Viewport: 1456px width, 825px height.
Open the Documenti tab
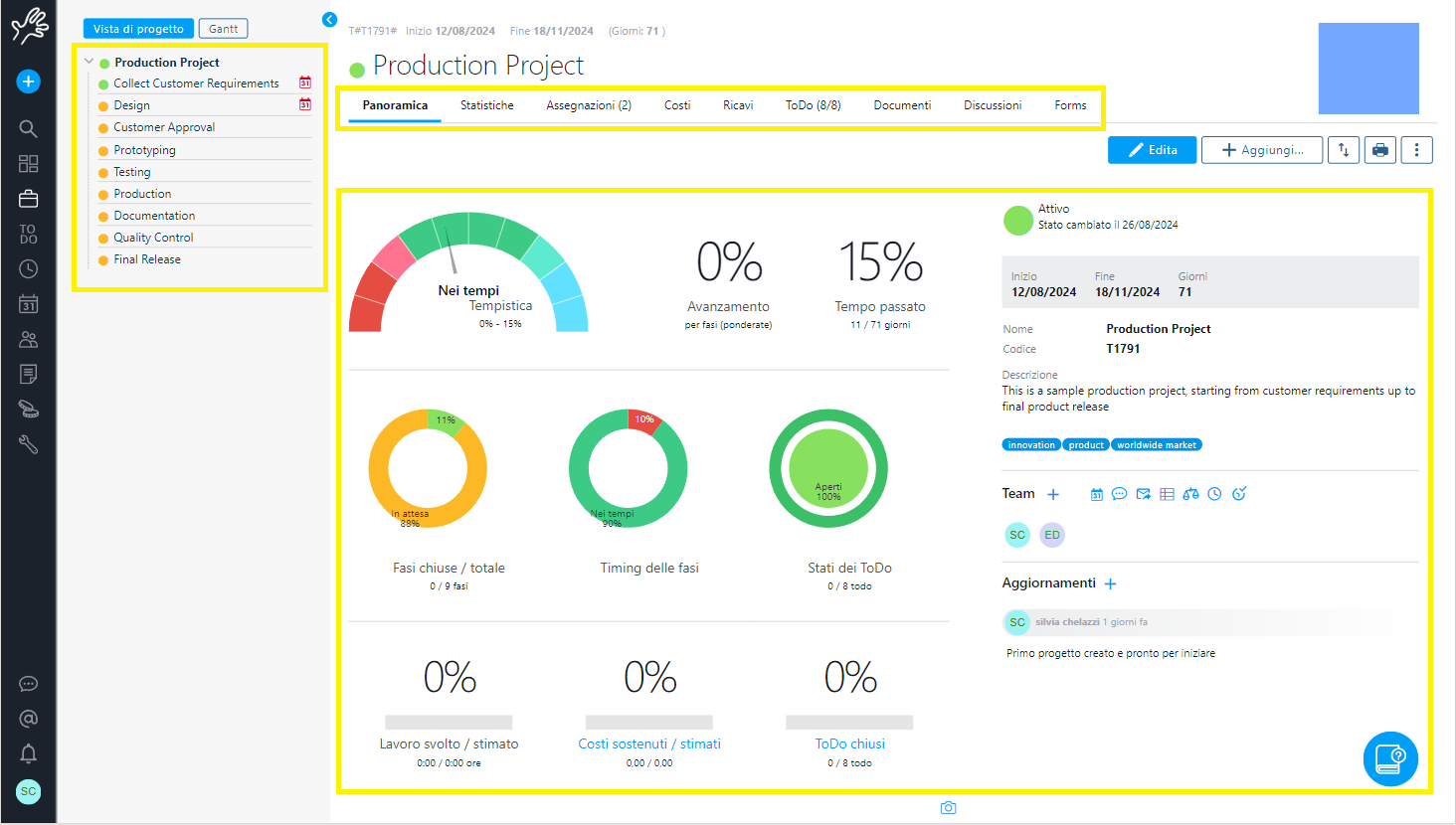pyautogui.click(x=902, y=105)
